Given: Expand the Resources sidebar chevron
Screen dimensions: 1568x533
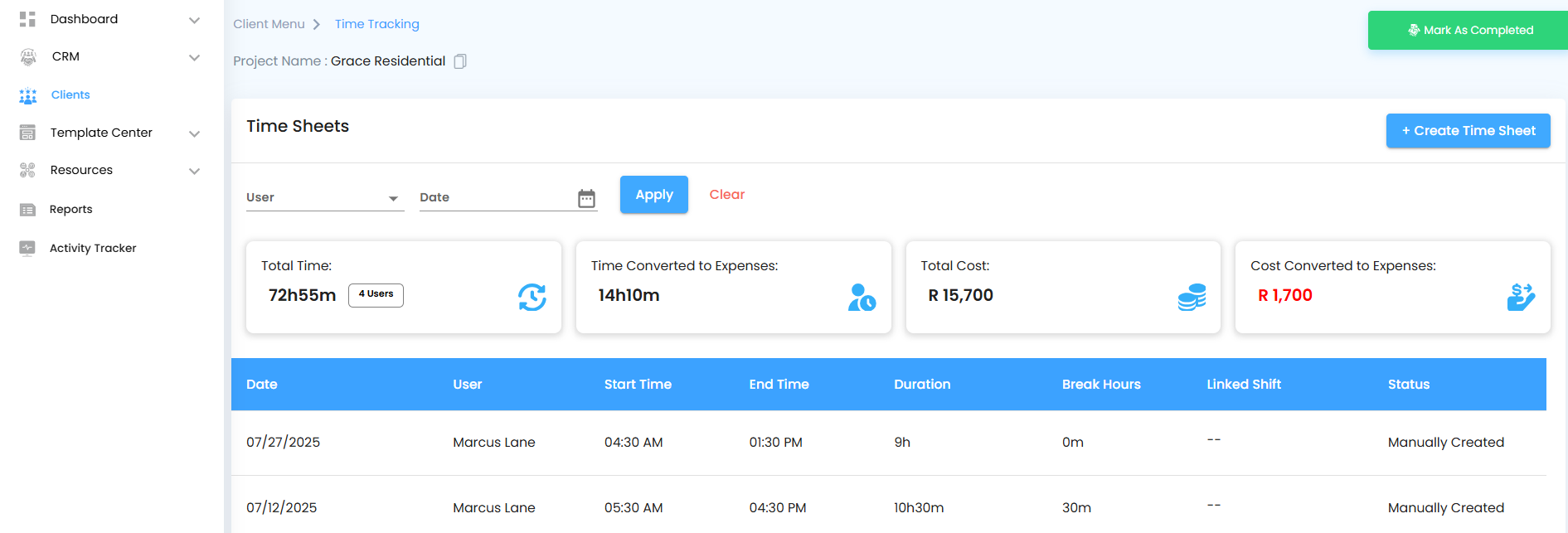Looking at the screenshot, I should click(194, 171).
